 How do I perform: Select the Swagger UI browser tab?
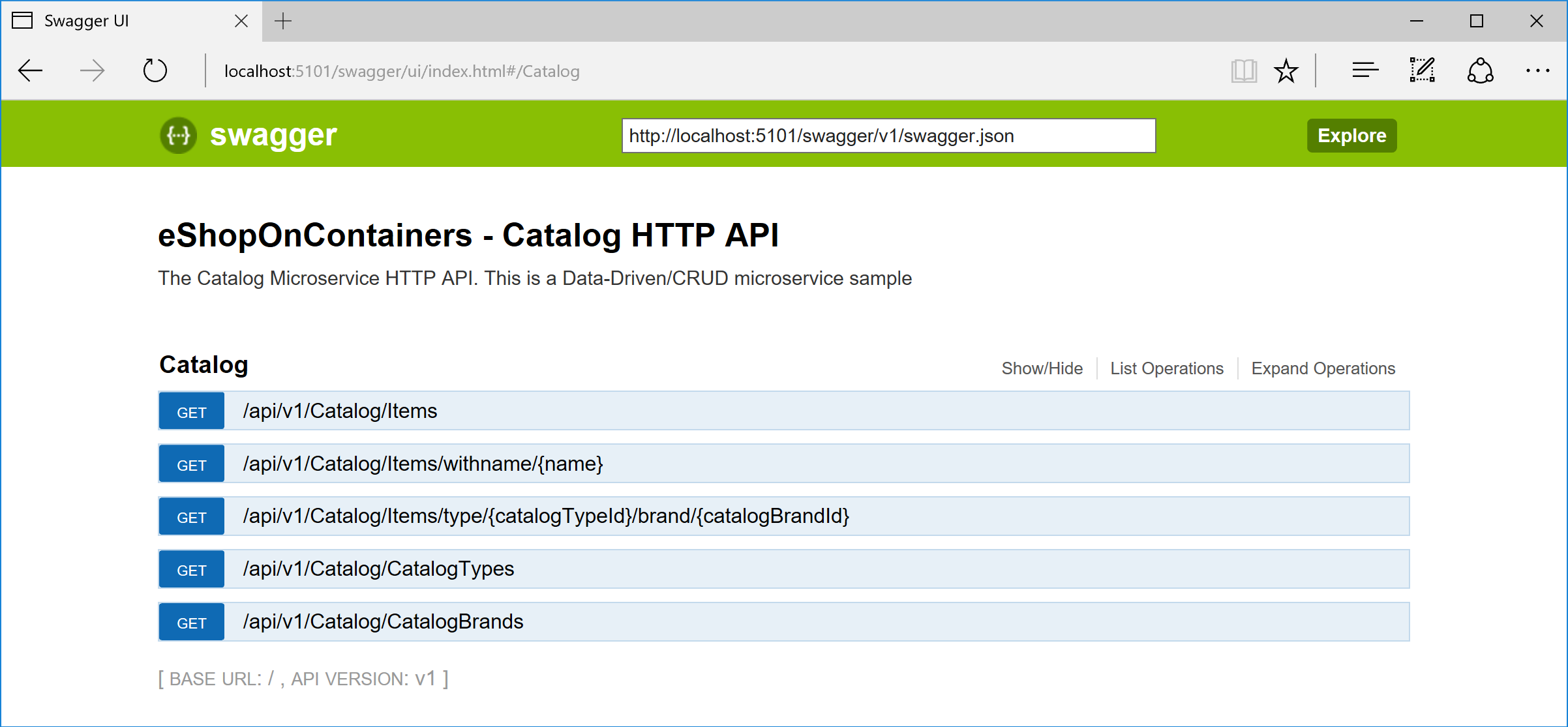[117, 21]
